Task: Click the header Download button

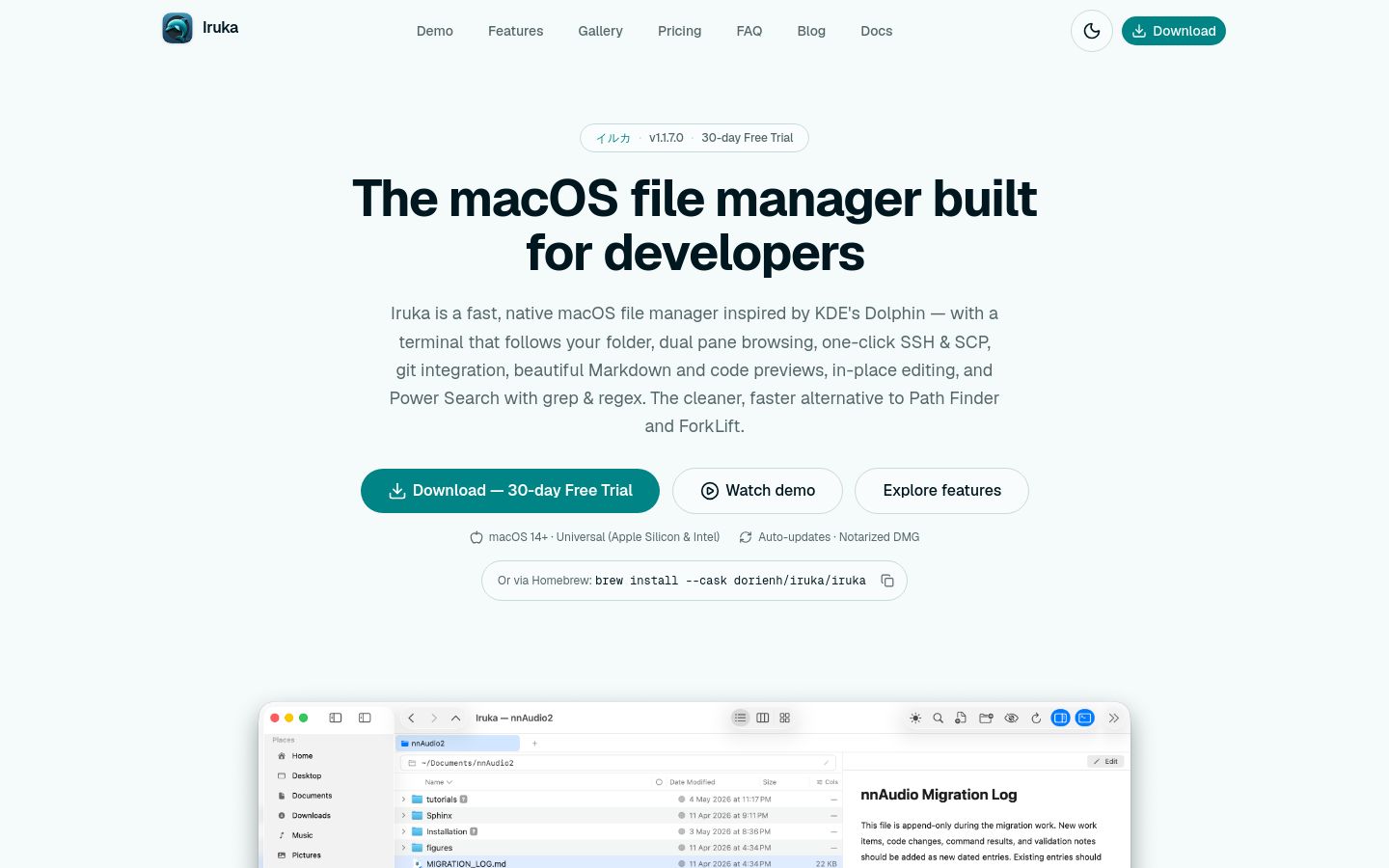Action: [x=1174, y=31]
